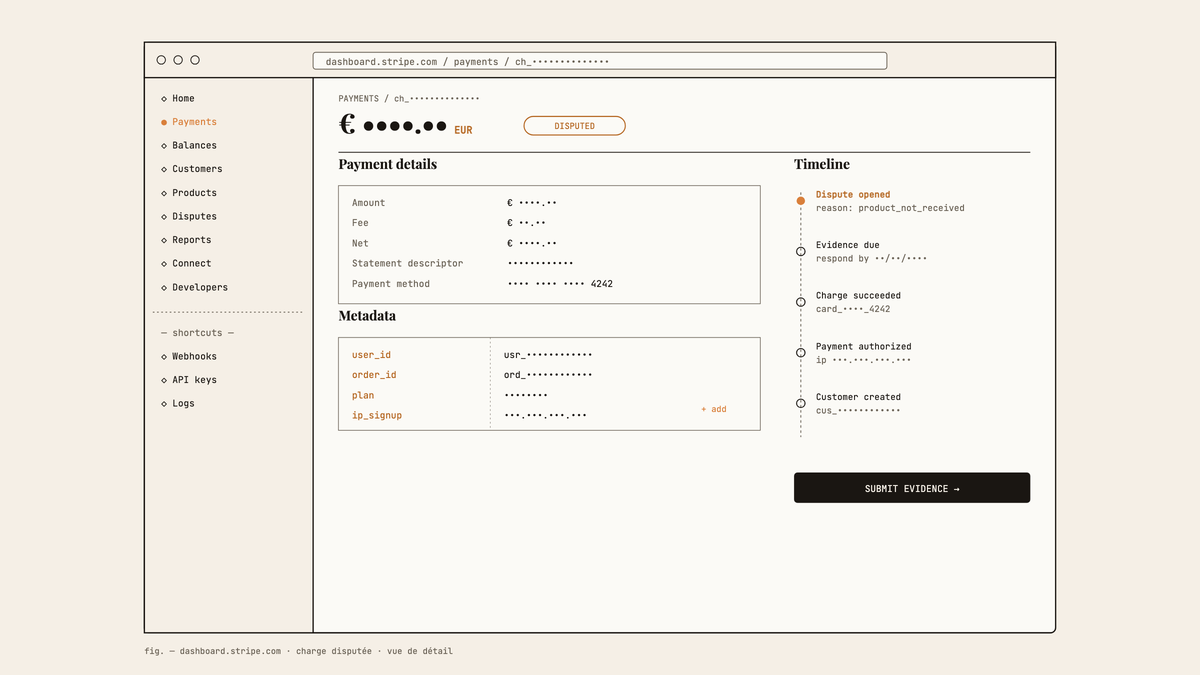This screenshot has width=1200, height=675.
Task: Click + add in the Metadata box
Action: [x=714, y=409]
